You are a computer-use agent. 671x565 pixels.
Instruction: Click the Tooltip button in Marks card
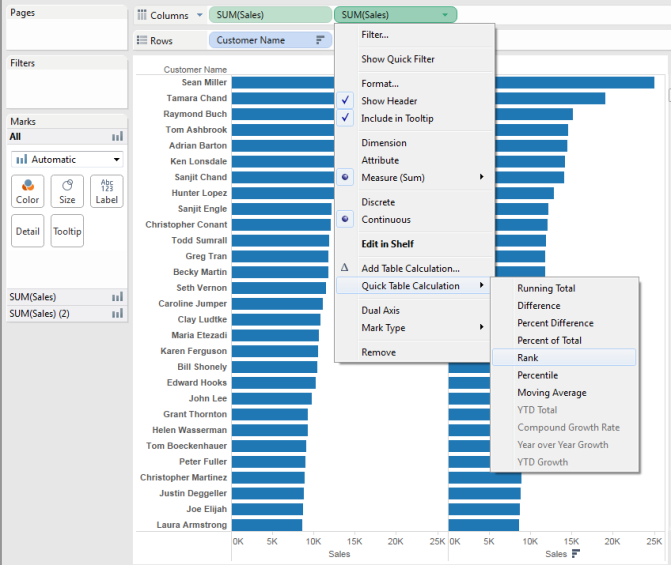pos(67,231)
